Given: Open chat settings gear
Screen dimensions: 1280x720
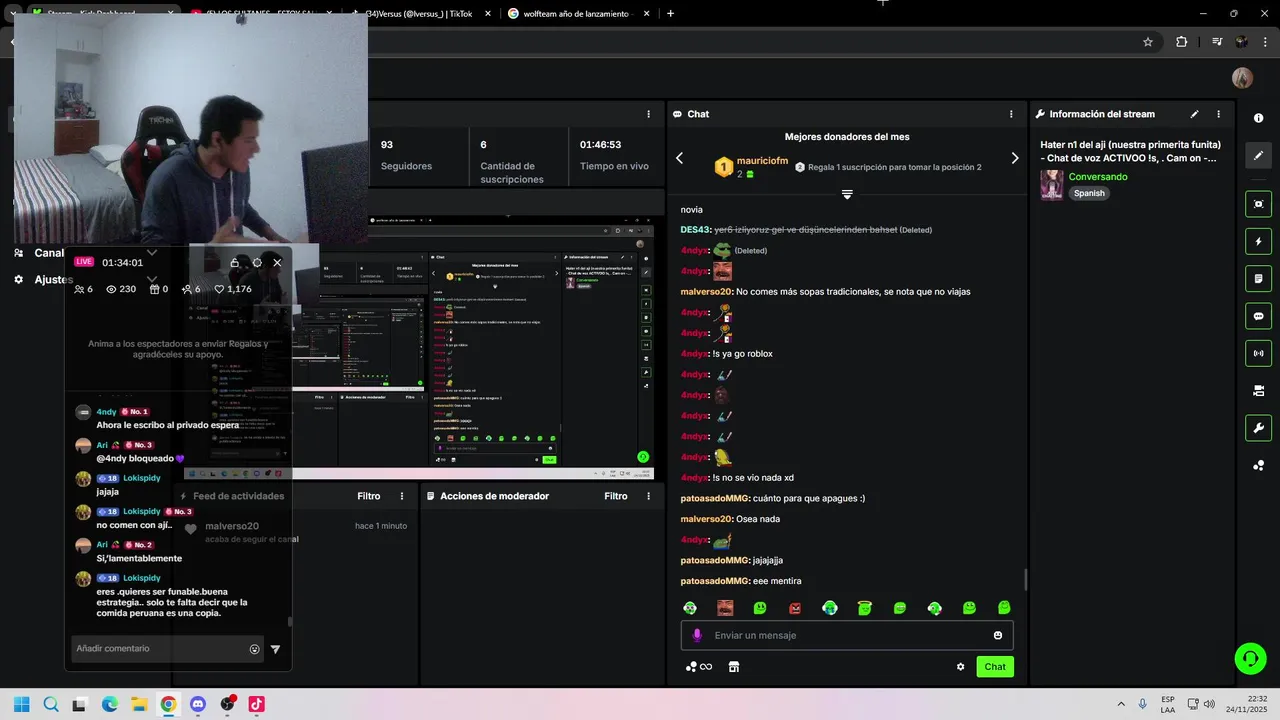Looking at the screenshot, I should [x=961, y=667].
